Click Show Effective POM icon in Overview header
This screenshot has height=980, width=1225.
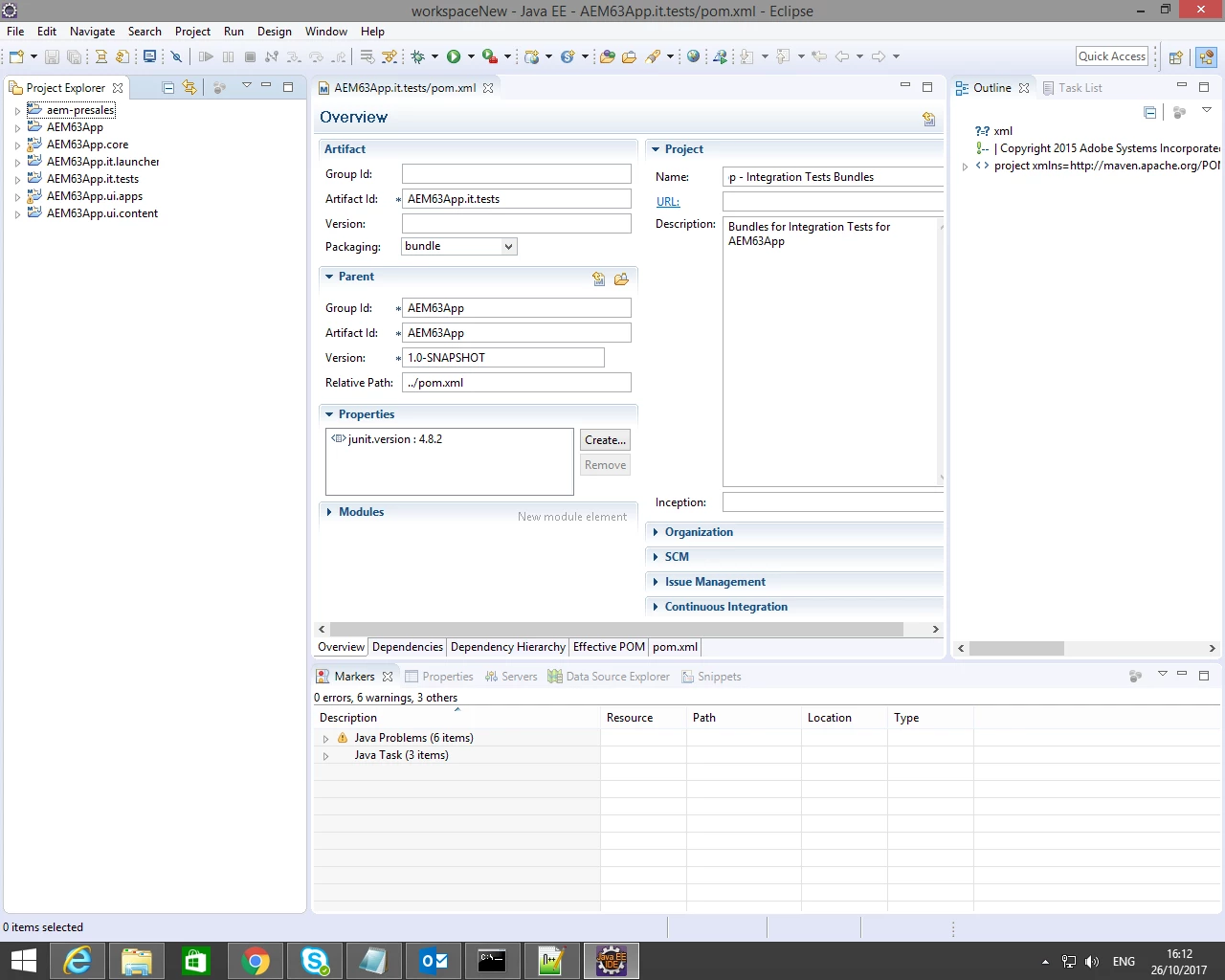pos(928,119)
